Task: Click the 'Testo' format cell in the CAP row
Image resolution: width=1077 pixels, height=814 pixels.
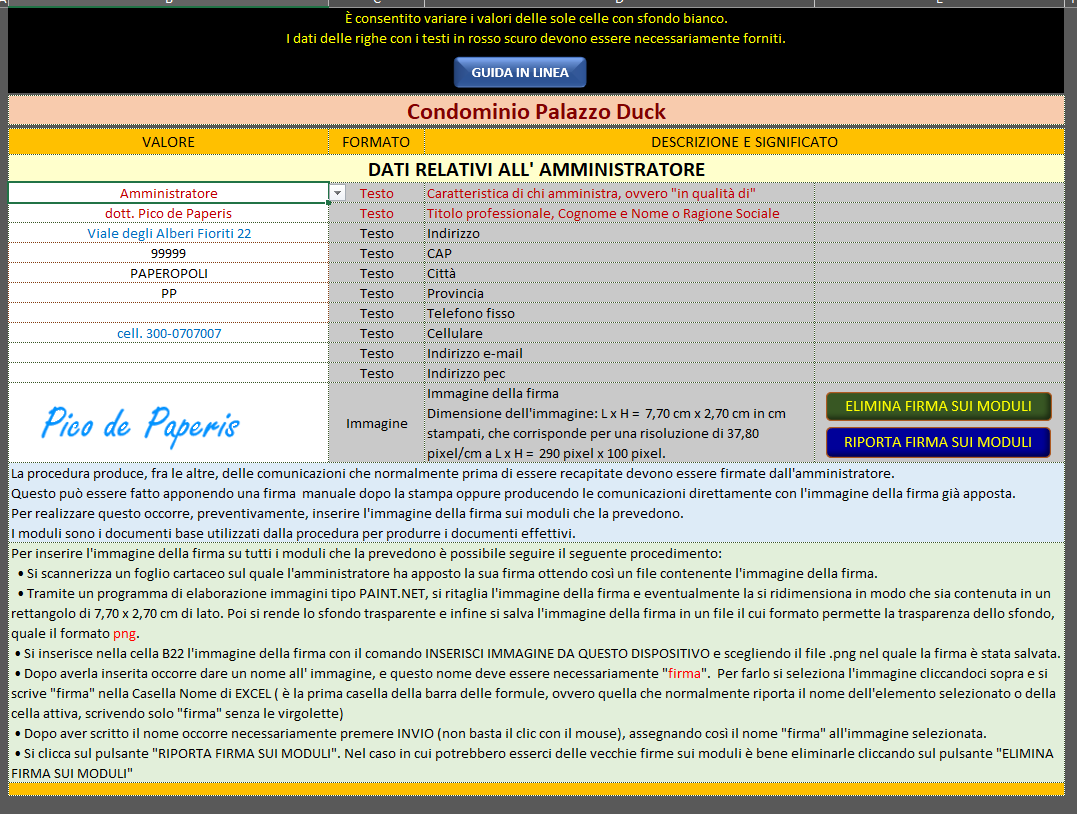Action: (376, 253)
